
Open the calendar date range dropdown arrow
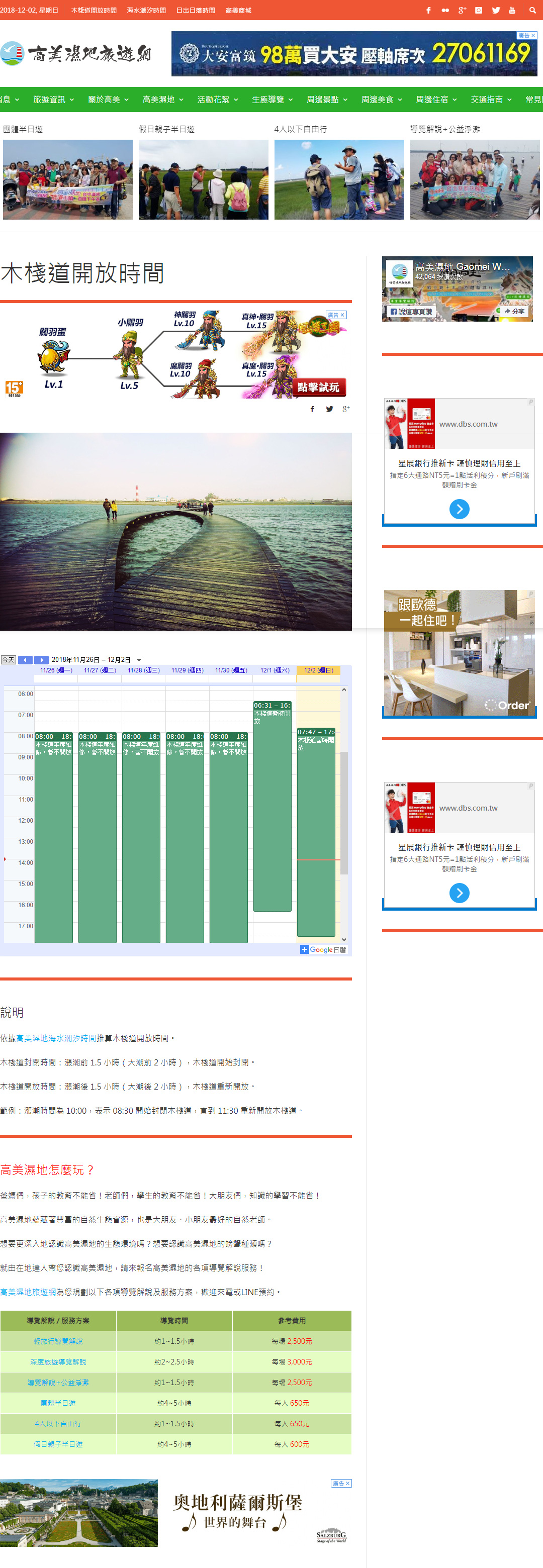pyautogui.click(x=139, y=660)
